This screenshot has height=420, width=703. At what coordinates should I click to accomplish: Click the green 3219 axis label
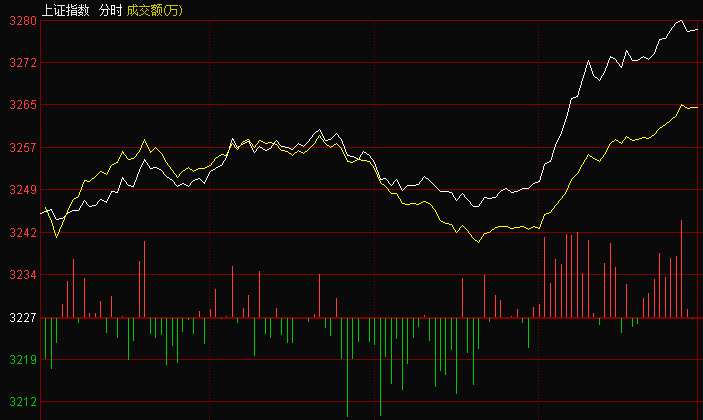click(x=23, y=359)
